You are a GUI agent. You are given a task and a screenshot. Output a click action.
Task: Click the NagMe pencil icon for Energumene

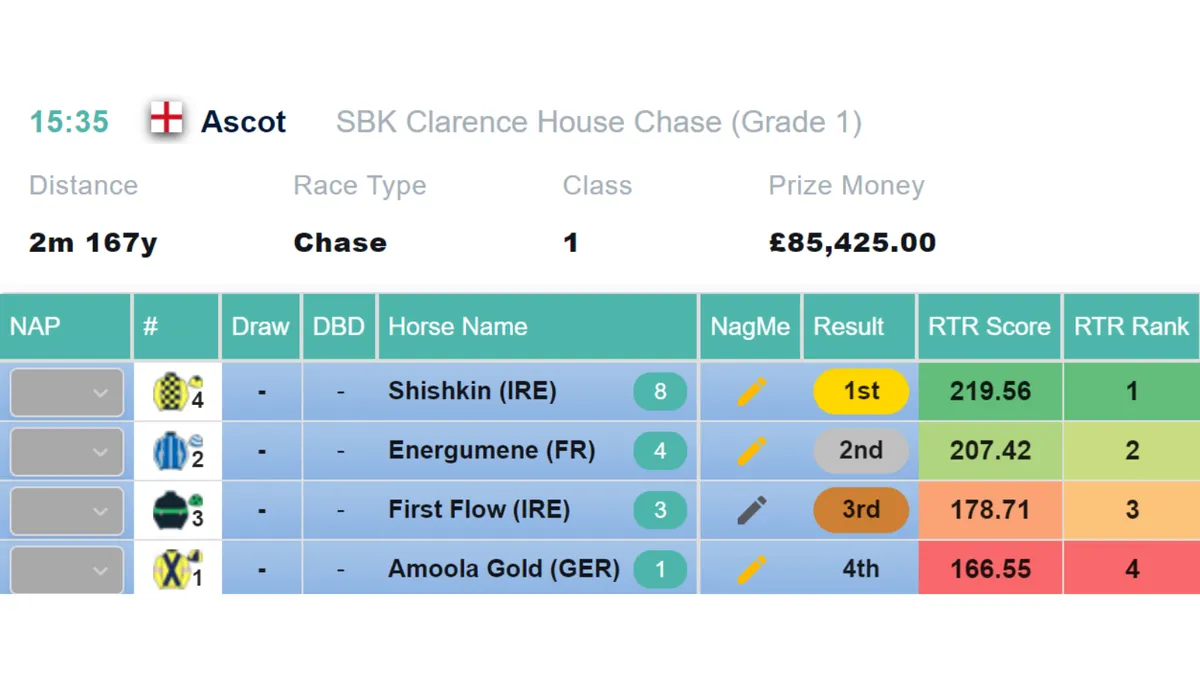pyautogui.click(x=751, y=451)
